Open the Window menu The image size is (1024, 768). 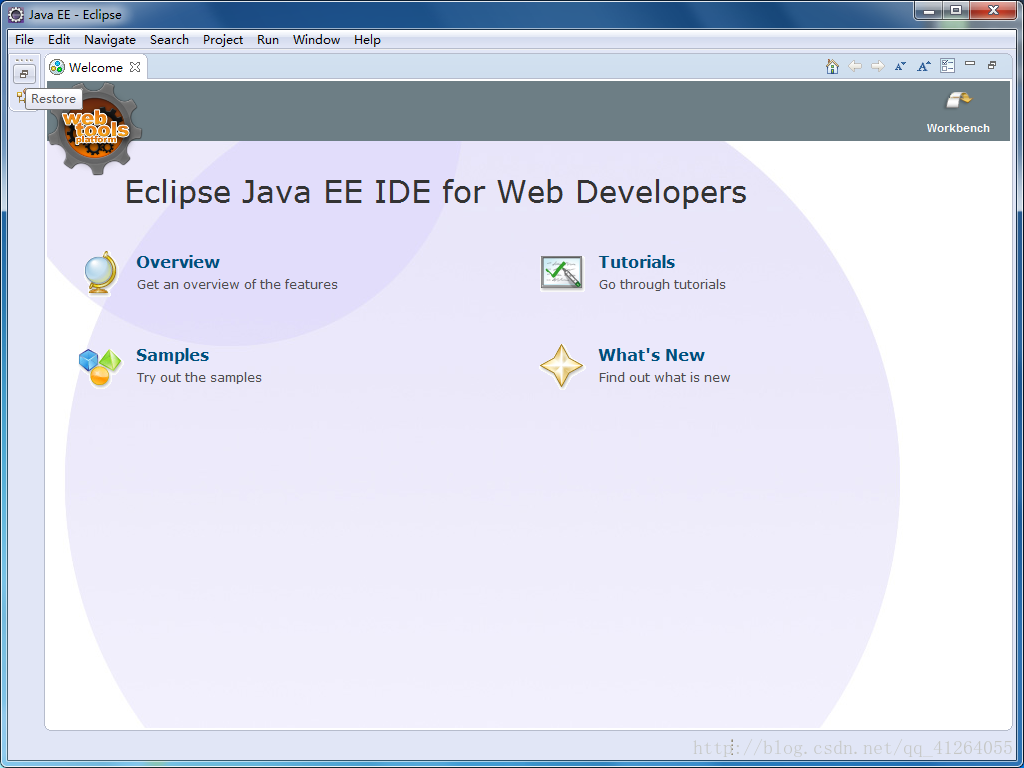[316, 40]
